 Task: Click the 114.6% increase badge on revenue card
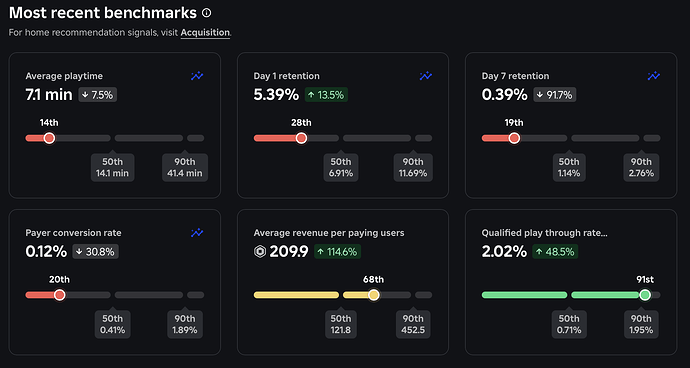click(x=338, y=252)
